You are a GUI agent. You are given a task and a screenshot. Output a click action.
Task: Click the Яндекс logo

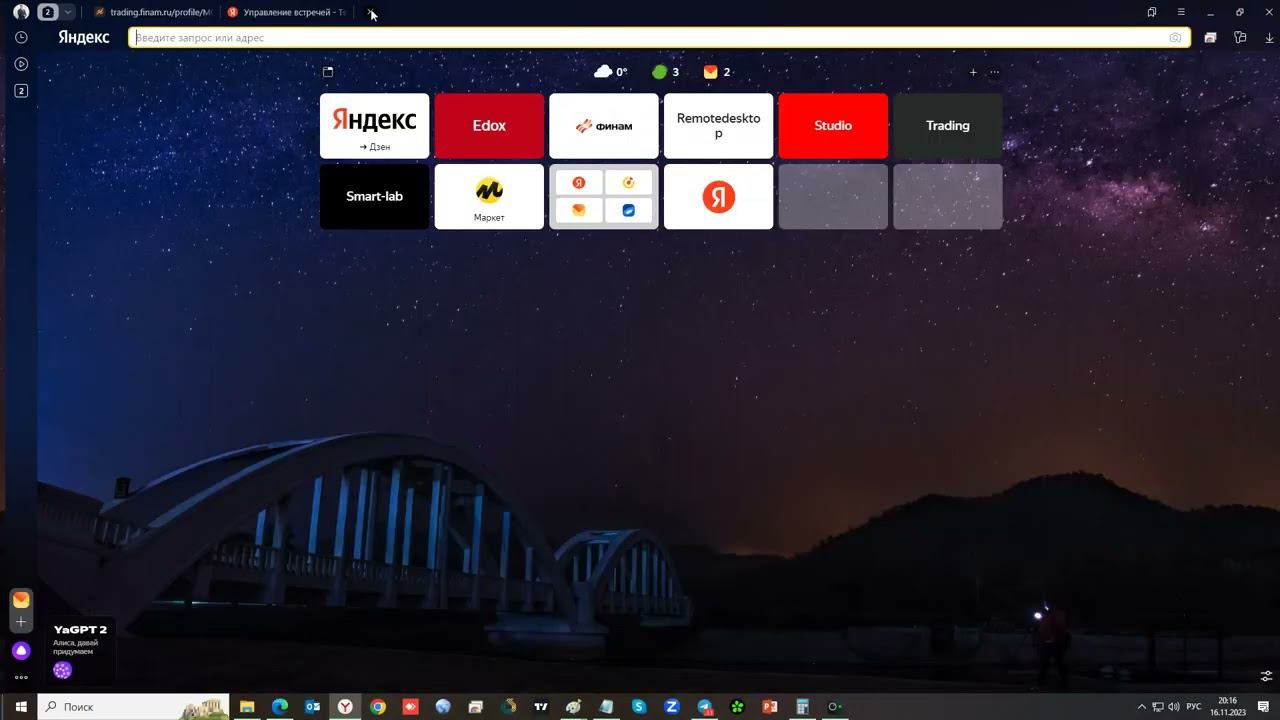84,37
